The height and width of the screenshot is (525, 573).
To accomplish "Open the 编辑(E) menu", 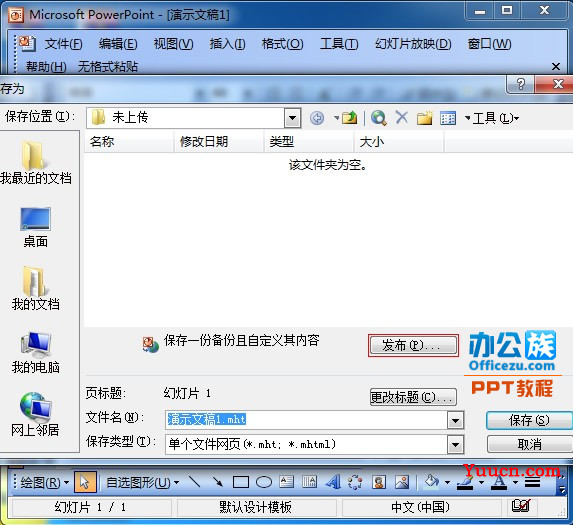I will 118,44.
